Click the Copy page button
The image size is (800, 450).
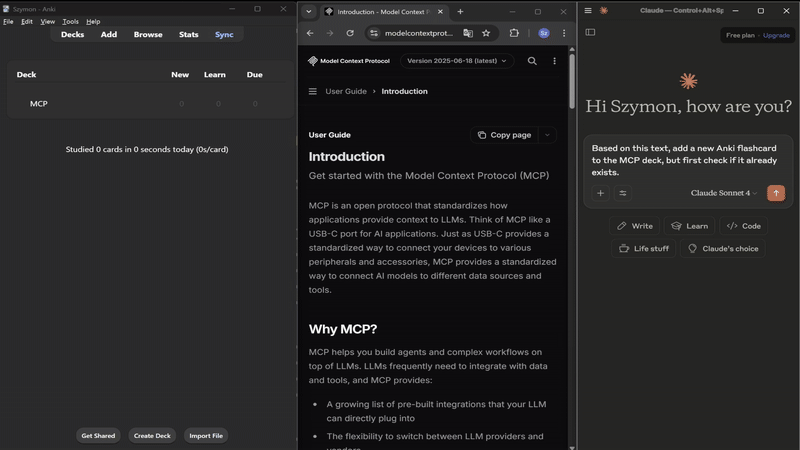coord(504,135)
